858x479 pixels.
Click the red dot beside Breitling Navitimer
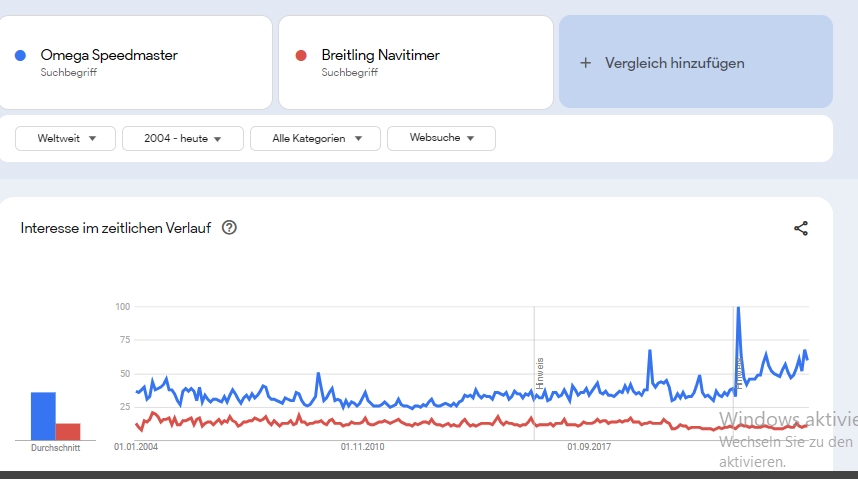[x=301, y=56]
